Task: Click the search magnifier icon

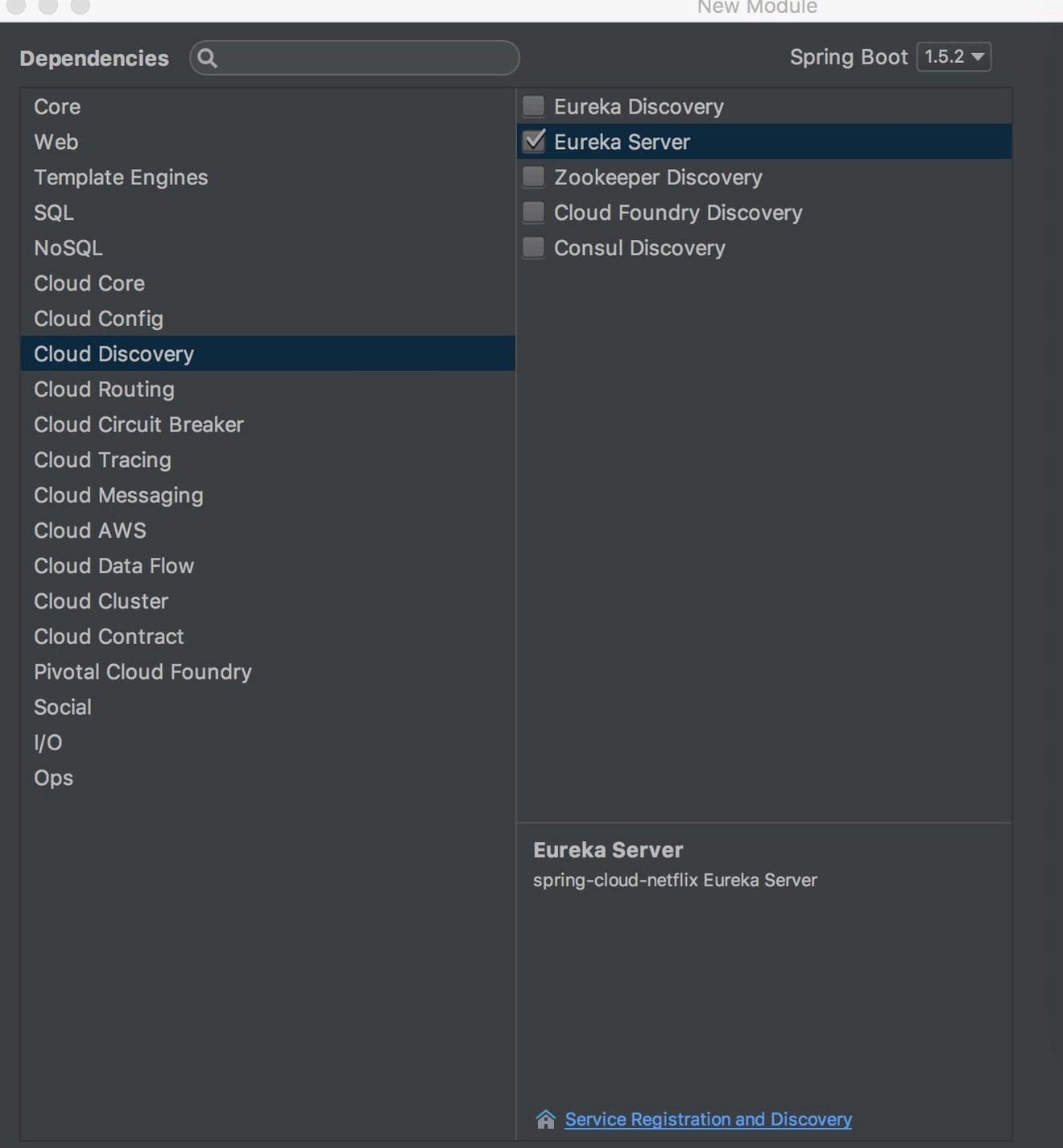Action: pos(207,58)
